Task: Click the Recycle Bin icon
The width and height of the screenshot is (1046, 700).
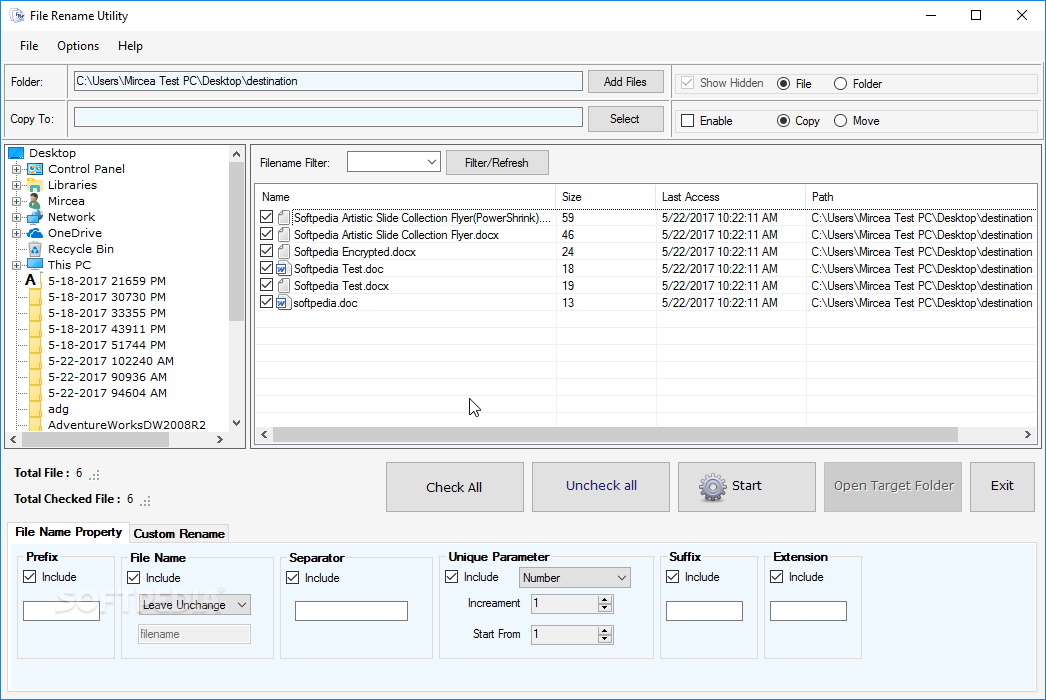Action: pos(35,249)
